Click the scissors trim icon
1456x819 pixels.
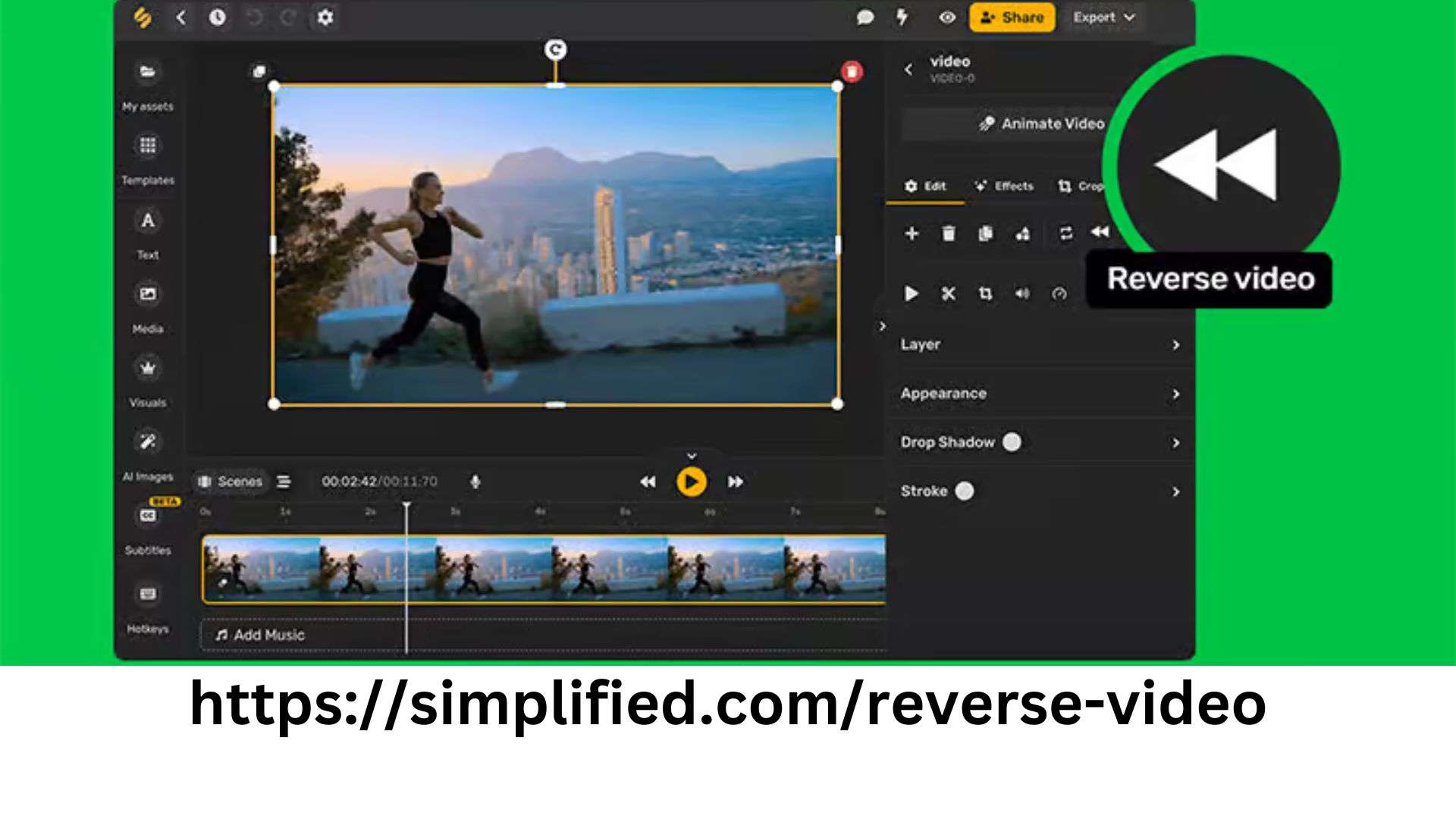click(x=948, y=293)
